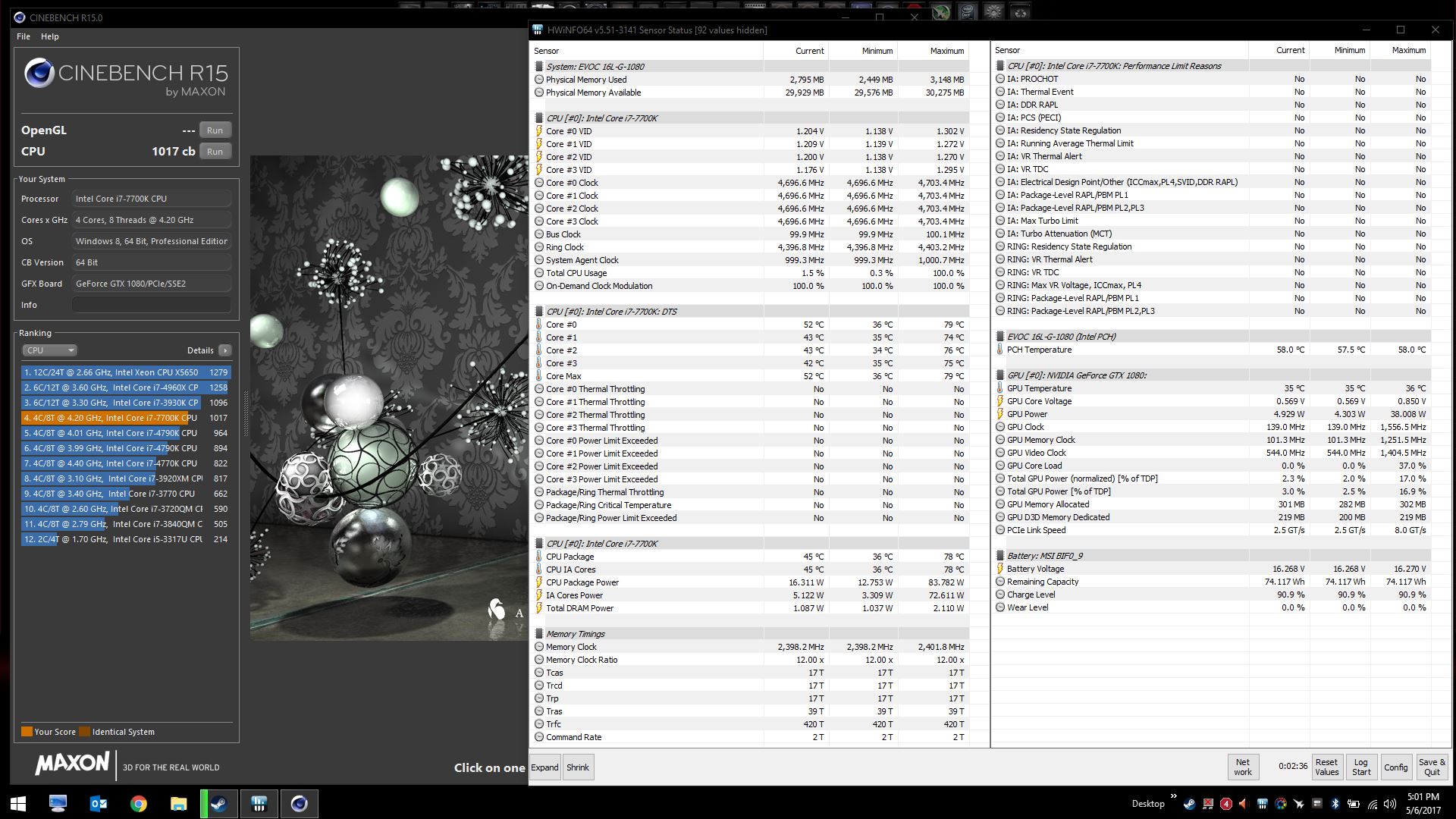Open File Explorer from the taskbar
Viewport: 1456px width, 819px height.
[178, 804]
